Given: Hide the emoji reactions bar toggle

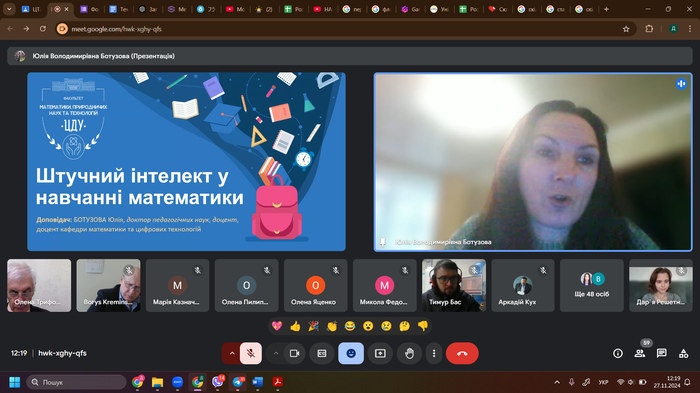Looking at the screenshot, I should [x=351, y=353].
